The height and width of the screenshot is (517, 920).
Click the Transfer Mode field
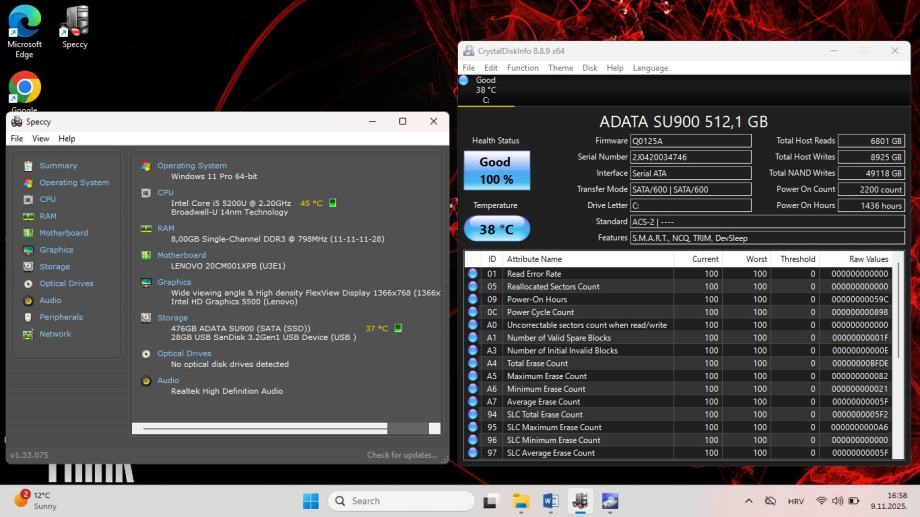(691, 190)
